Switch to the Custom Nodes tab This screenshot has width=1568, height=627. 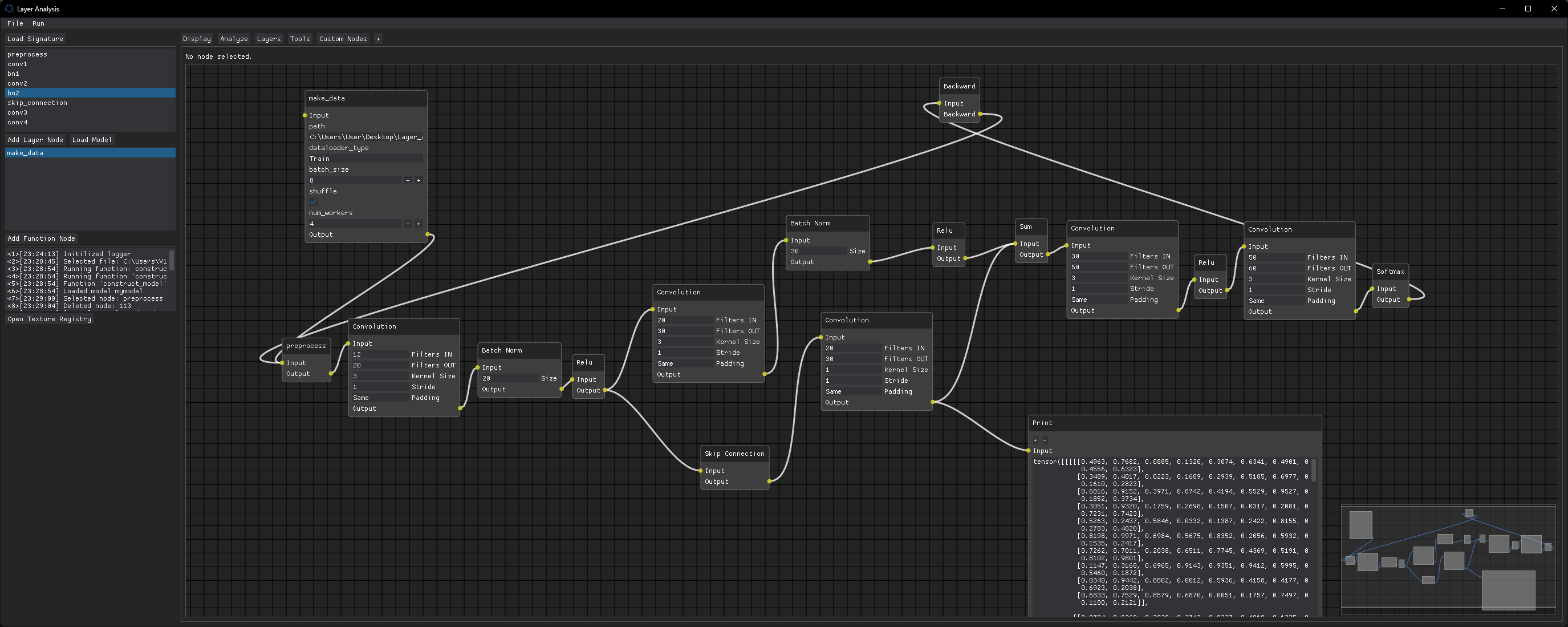(343, 38)
